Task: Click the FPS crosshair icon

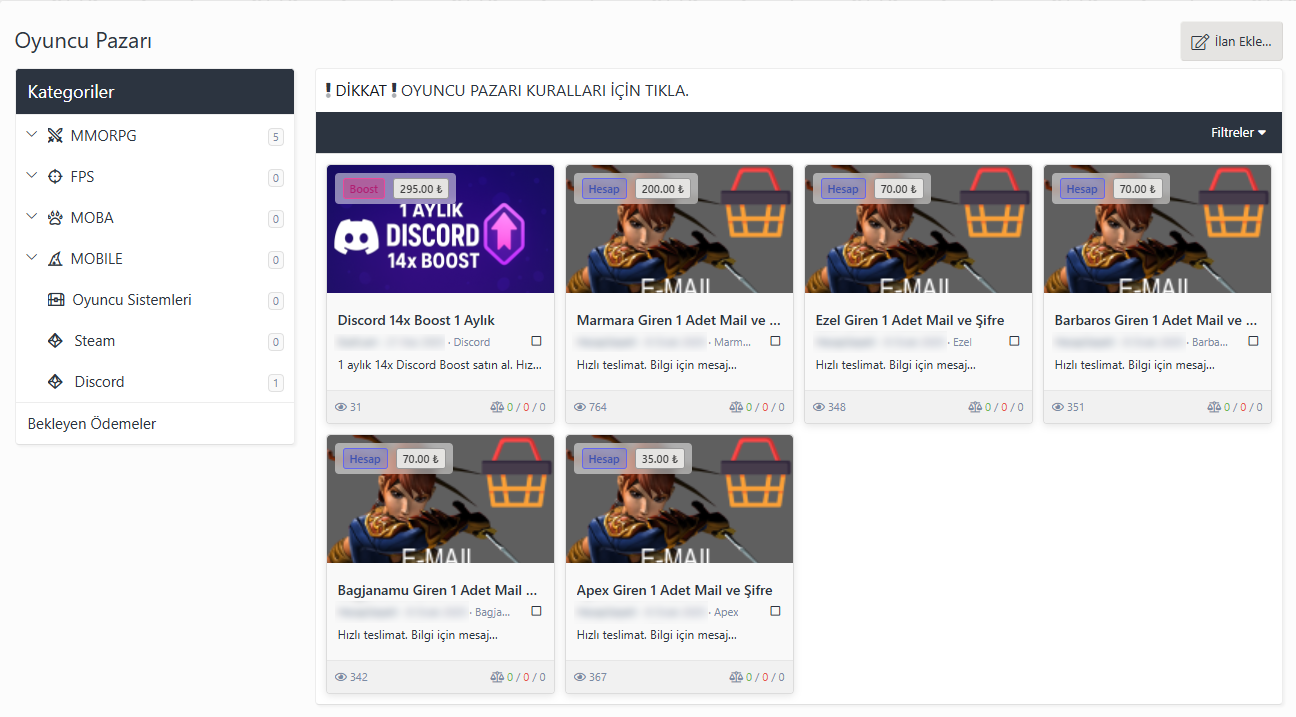Action: pos(55,177)
